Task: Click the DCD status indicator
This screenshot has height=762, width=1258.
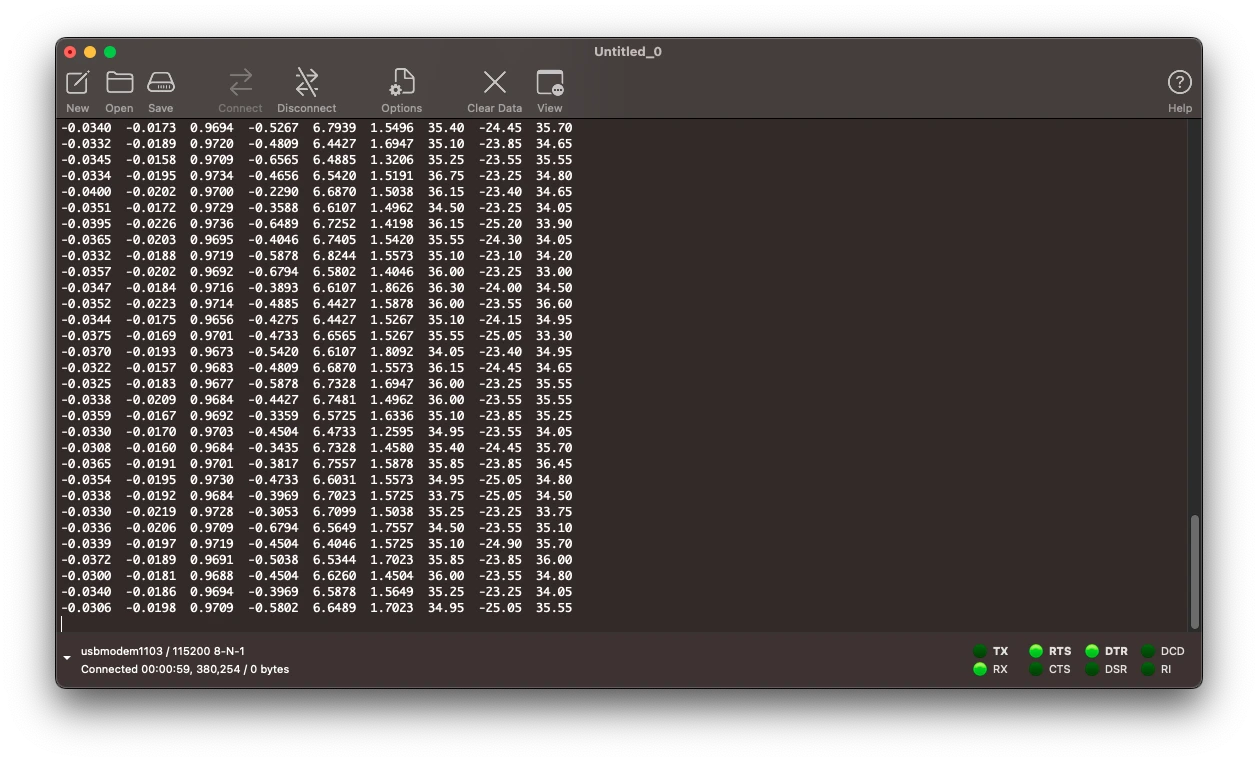Action: (1148, 651)
